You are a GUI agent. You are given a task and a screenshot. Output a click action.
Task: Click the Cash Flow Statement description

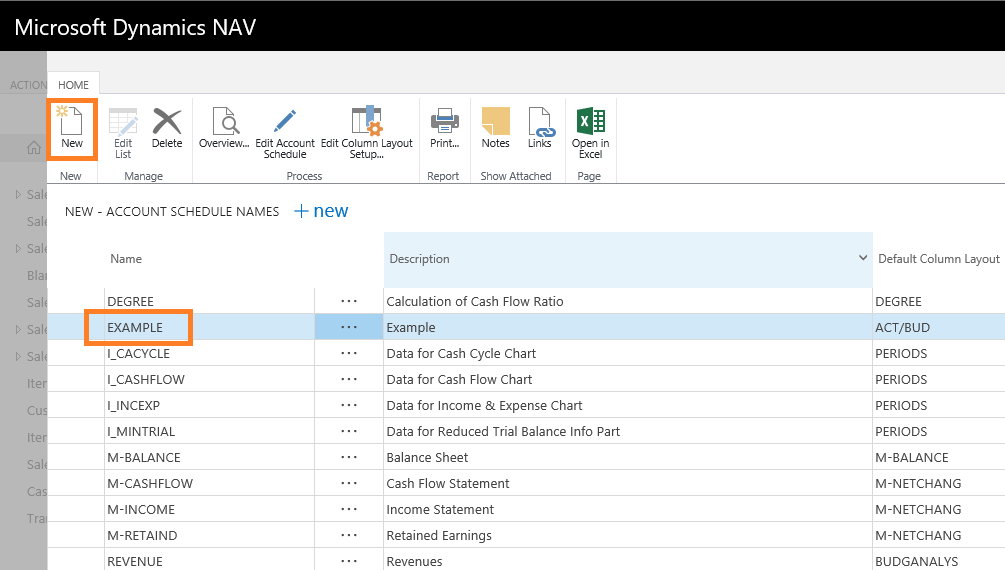447,483
